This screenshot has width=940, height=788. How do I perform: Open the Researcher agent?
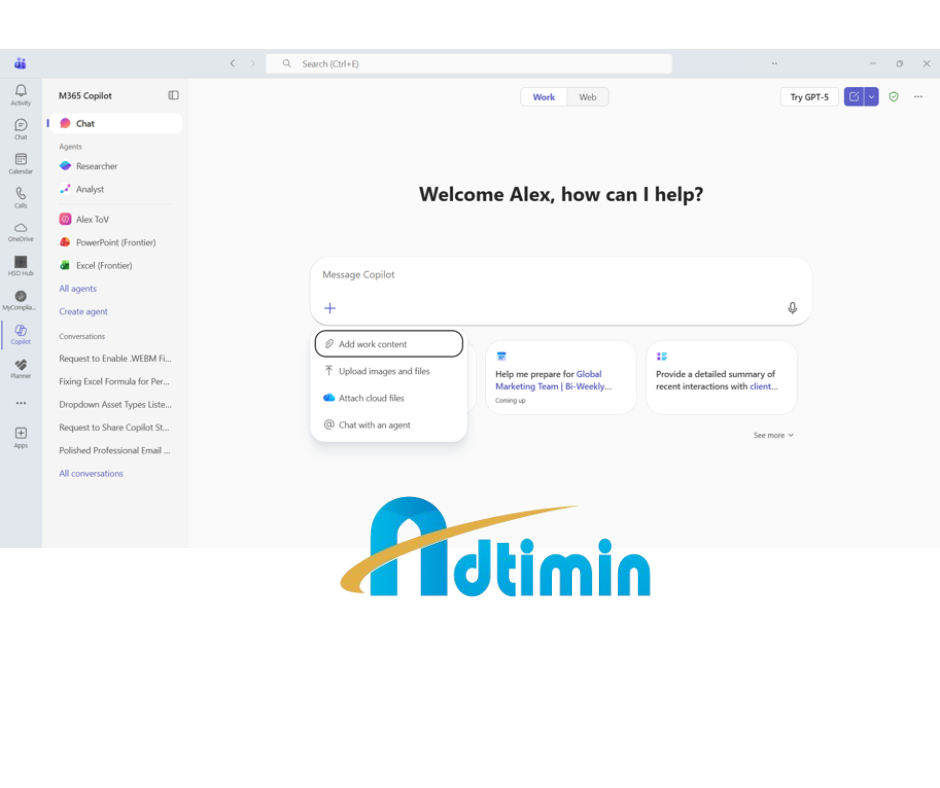coord(96,166)
